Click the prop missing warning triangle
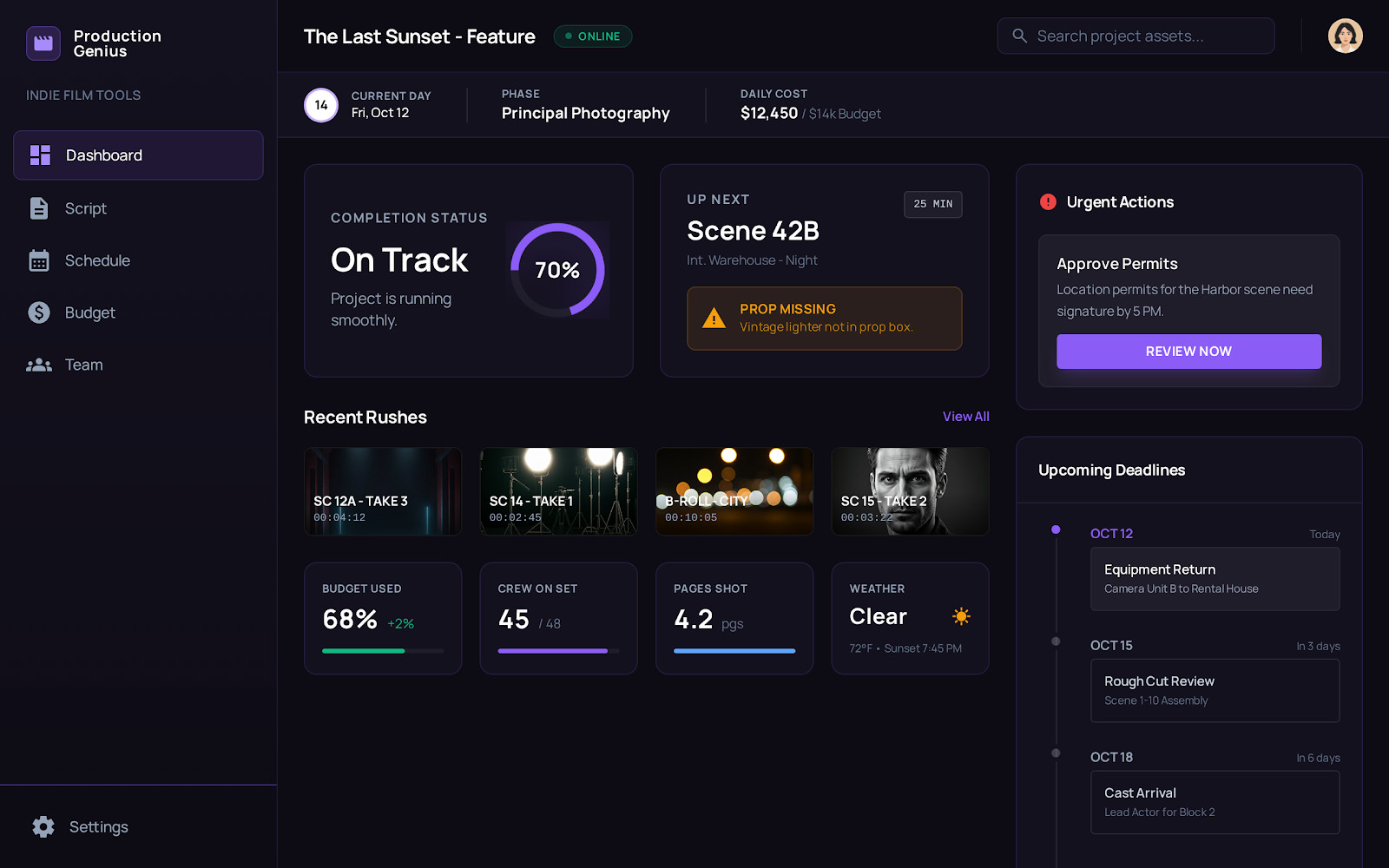This screenshot has width=1389, height=868. click(714, 318)
